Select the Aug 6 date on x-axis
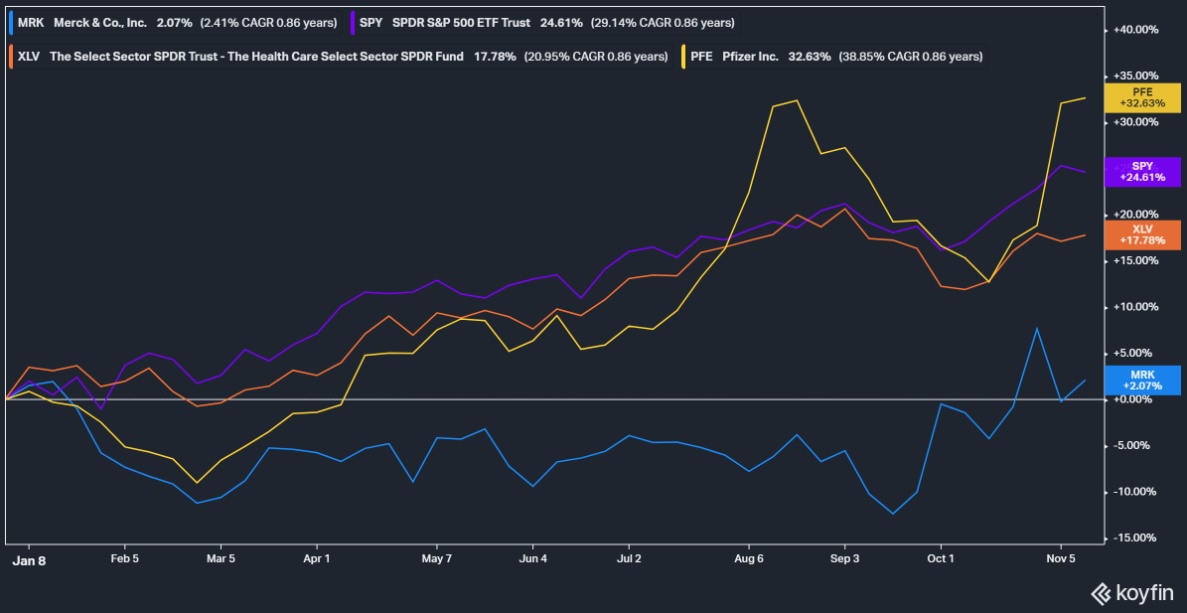The width and height of the screenshot is (1187, 613). click(749, 559)
